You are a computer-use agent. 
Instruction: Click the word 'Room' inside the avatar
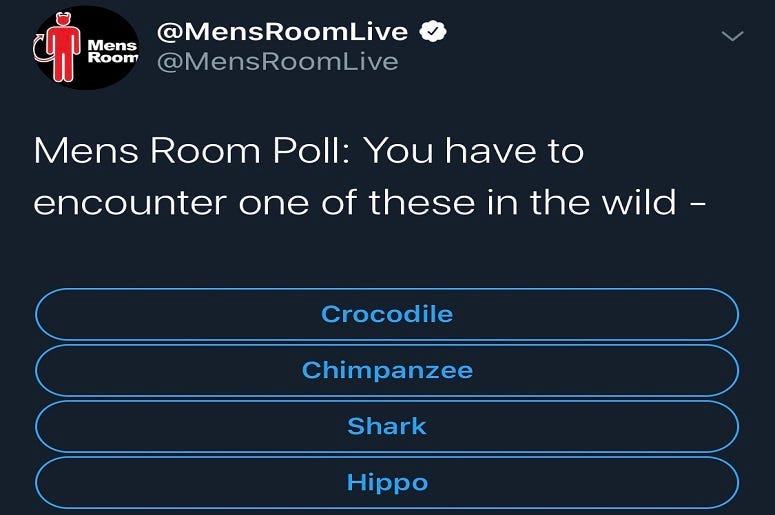113,57
